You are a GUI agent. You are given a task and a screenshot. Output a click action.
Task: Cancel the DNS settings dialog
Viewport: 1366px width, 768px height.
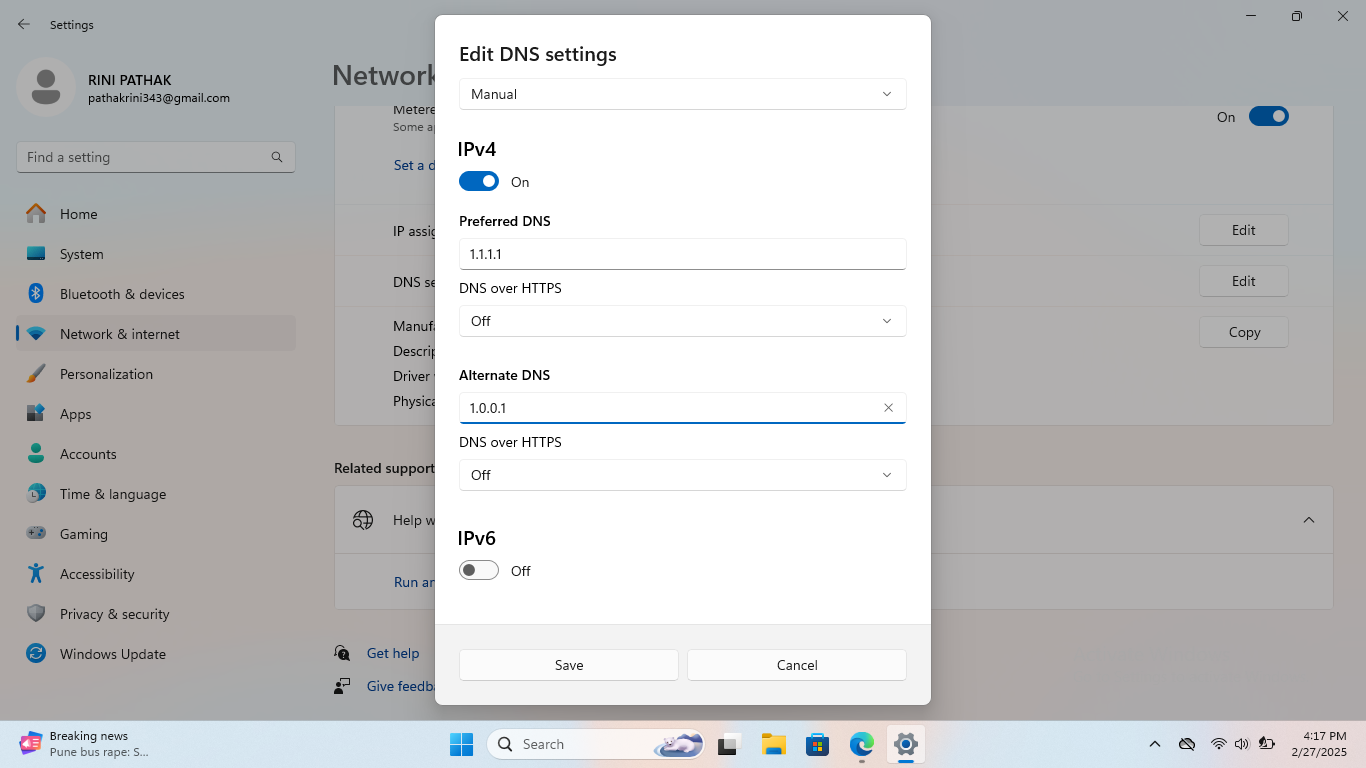796,665
